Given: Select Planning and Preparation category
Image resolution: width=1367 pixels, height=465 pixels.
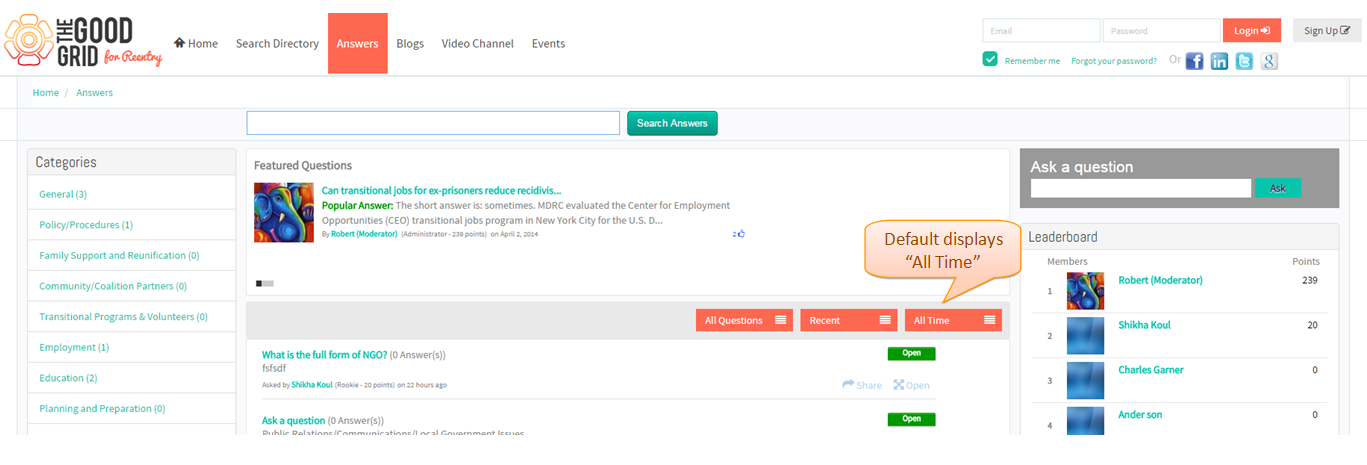Looking at the screenshot, I should tap(102, 408).
